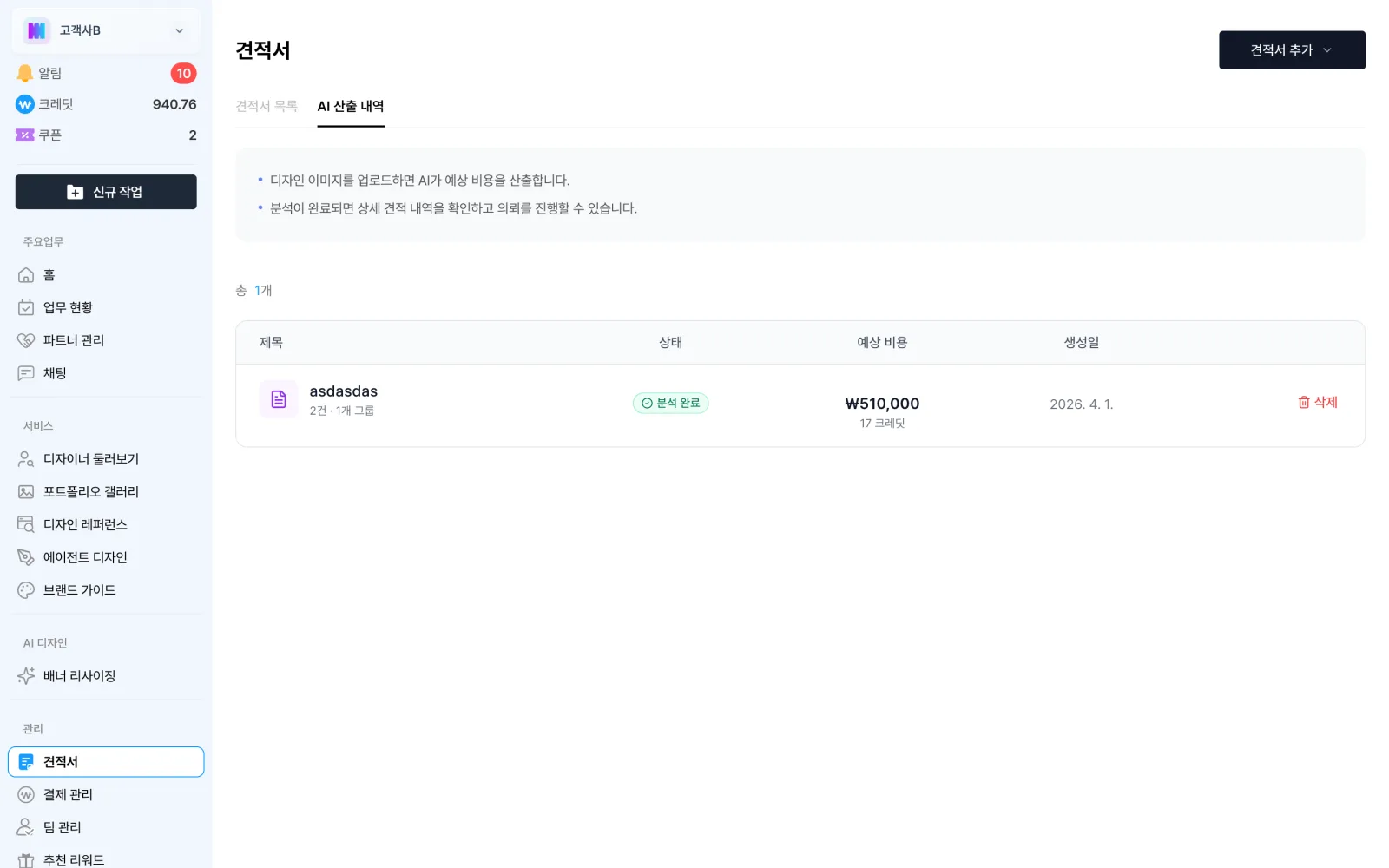Image resolution: width=1389 pixels, height=868 pixels.
Task: Click the person-search icon beside 디자이너 둘러보기
Action: [26, 459]
